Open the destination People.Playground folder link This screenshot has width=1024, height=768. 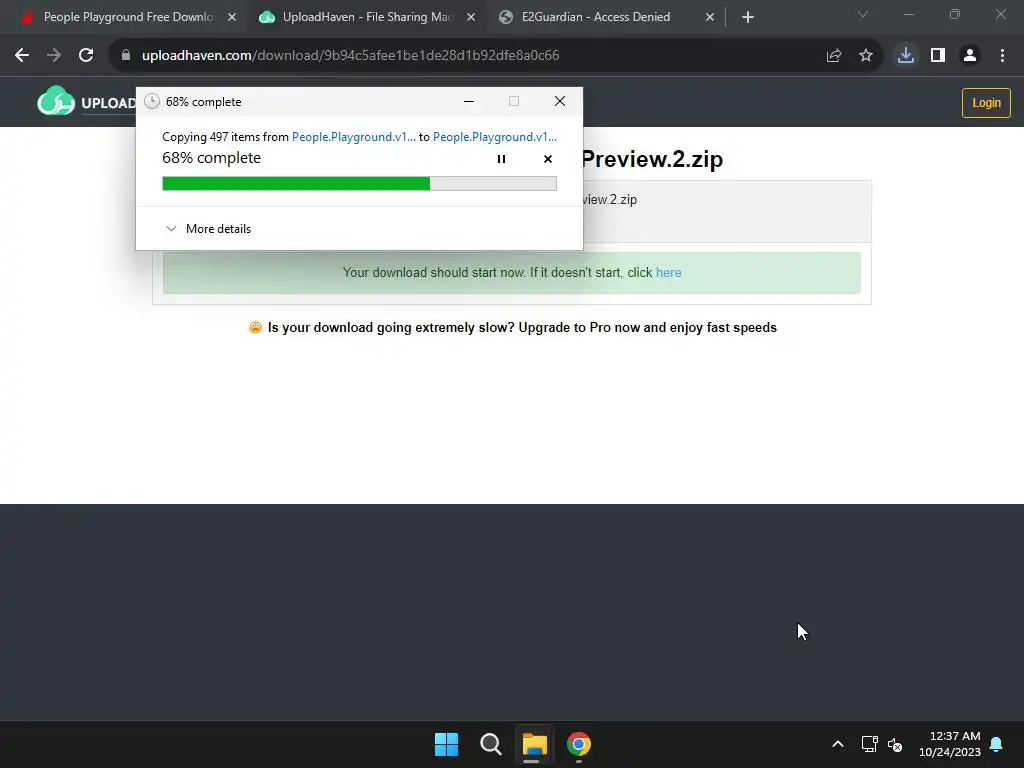click(494, 136)
